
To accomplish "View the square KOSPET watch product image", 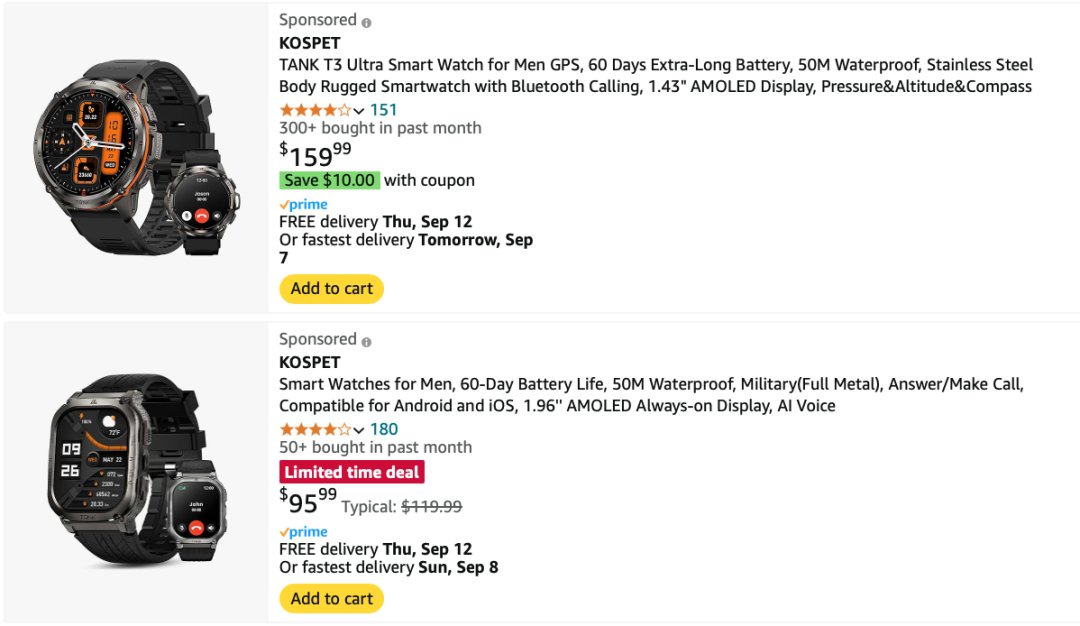I will [x=135, y=472].
